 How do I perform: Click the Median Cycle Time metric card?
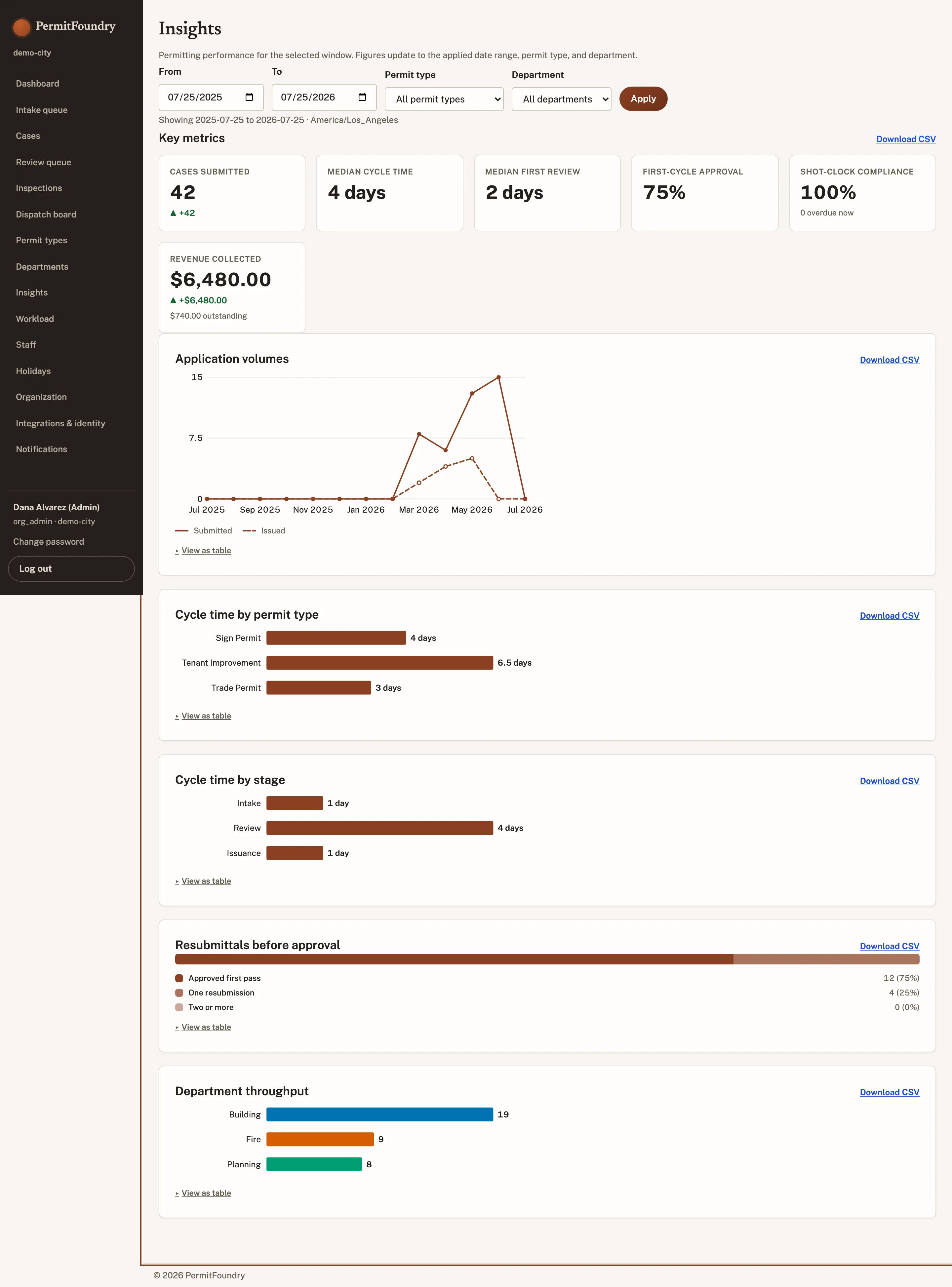pos(389,193)
